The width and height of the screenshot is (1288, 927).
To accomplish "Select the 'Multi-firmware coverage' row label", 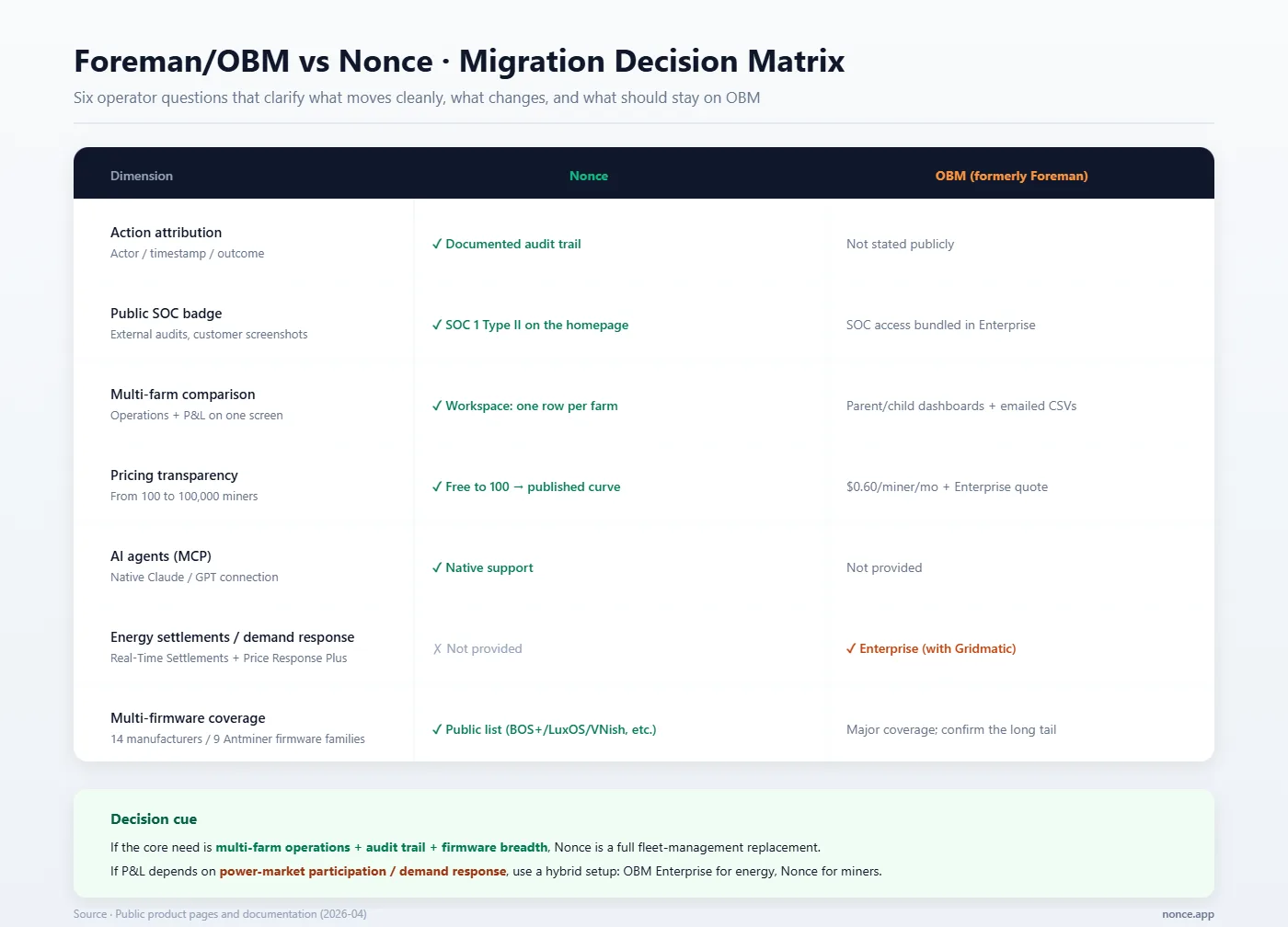I will 188,718.
